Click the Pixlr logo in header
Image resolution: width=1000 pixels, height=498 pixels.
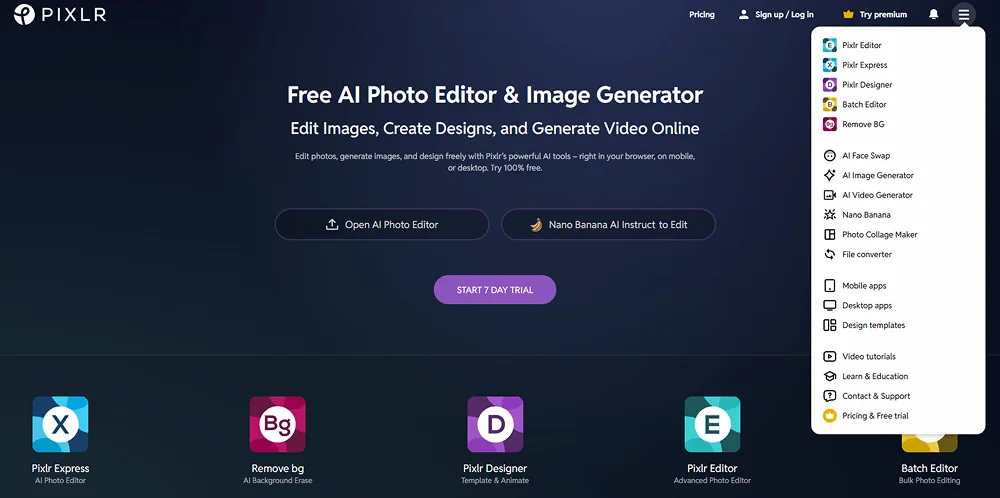(x=60, y=14)
